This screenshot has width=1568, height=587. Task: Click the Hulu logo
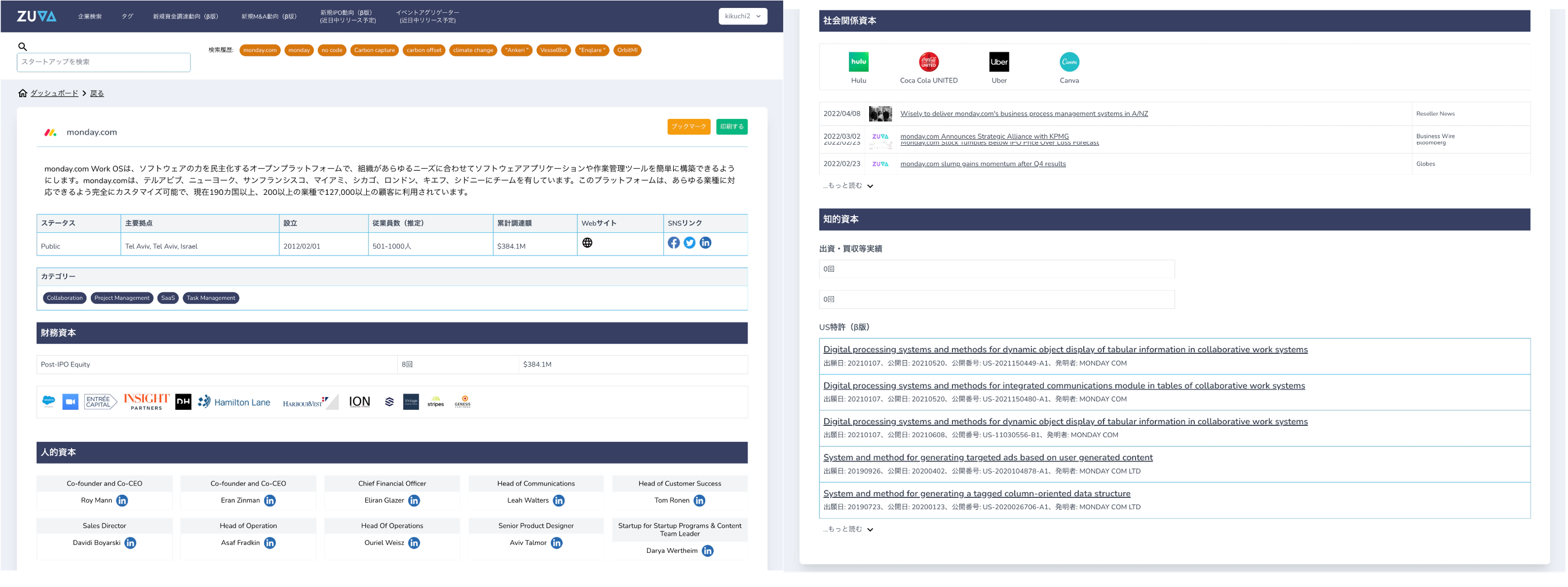click(x=858, y=62)
